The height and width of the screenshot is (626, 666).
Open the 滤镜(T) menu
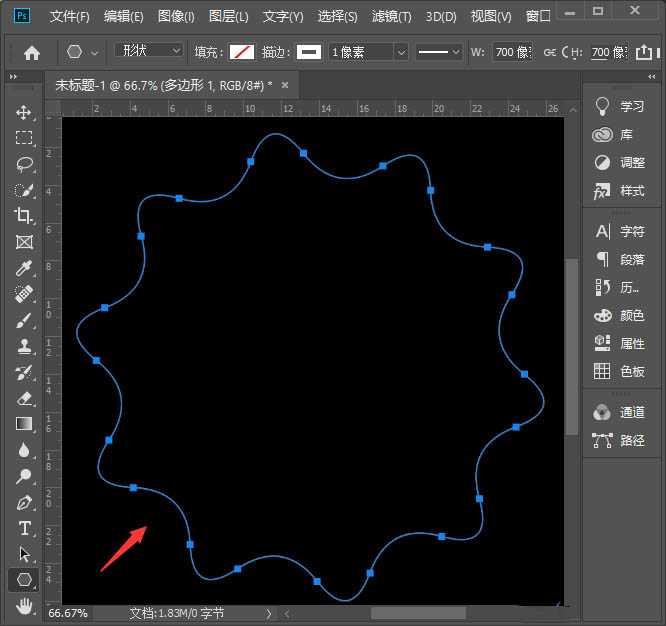click(392, 17)
